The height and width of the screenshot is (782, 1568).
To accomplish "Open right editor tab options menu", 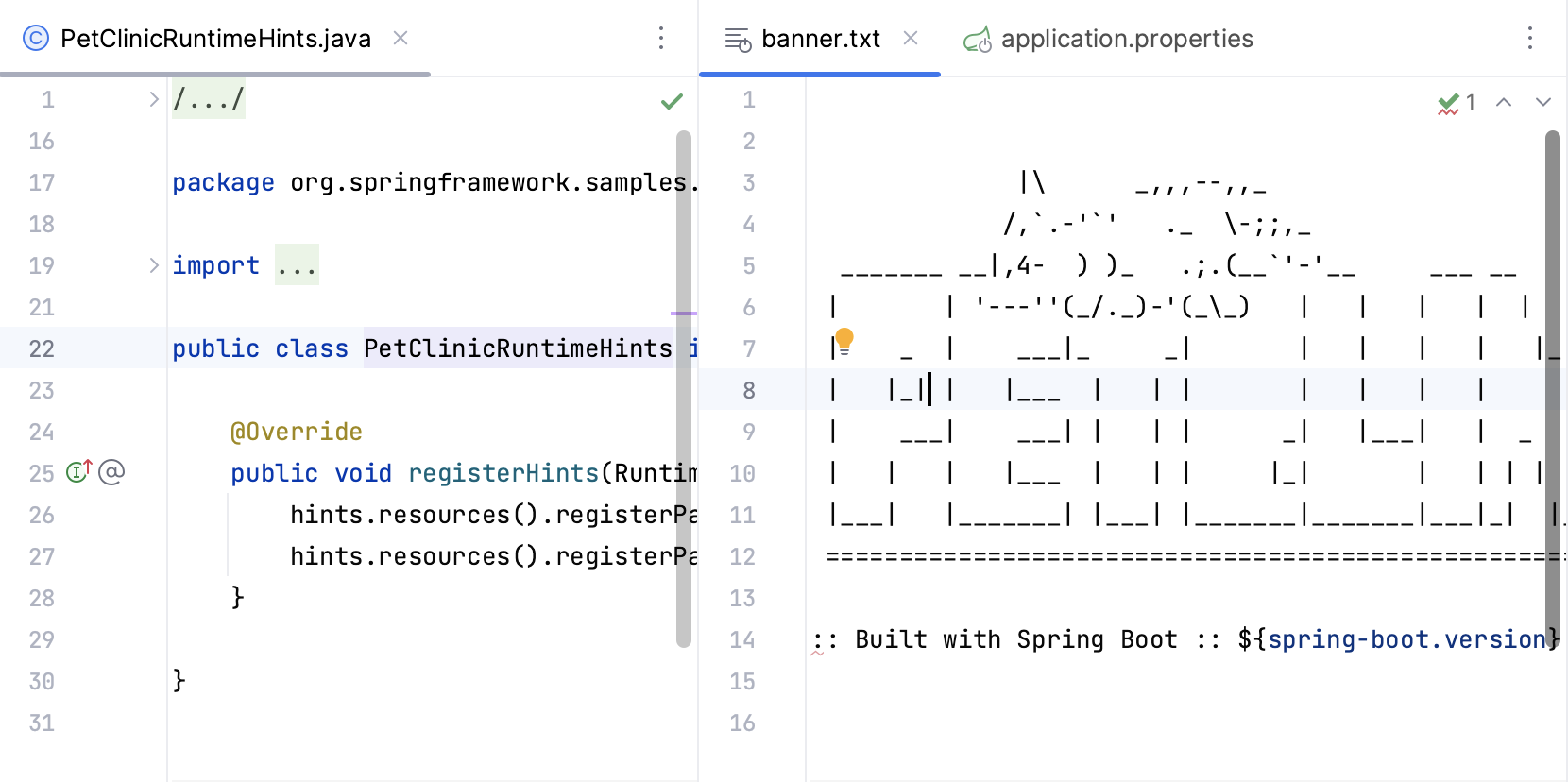I will (1529, 39).
